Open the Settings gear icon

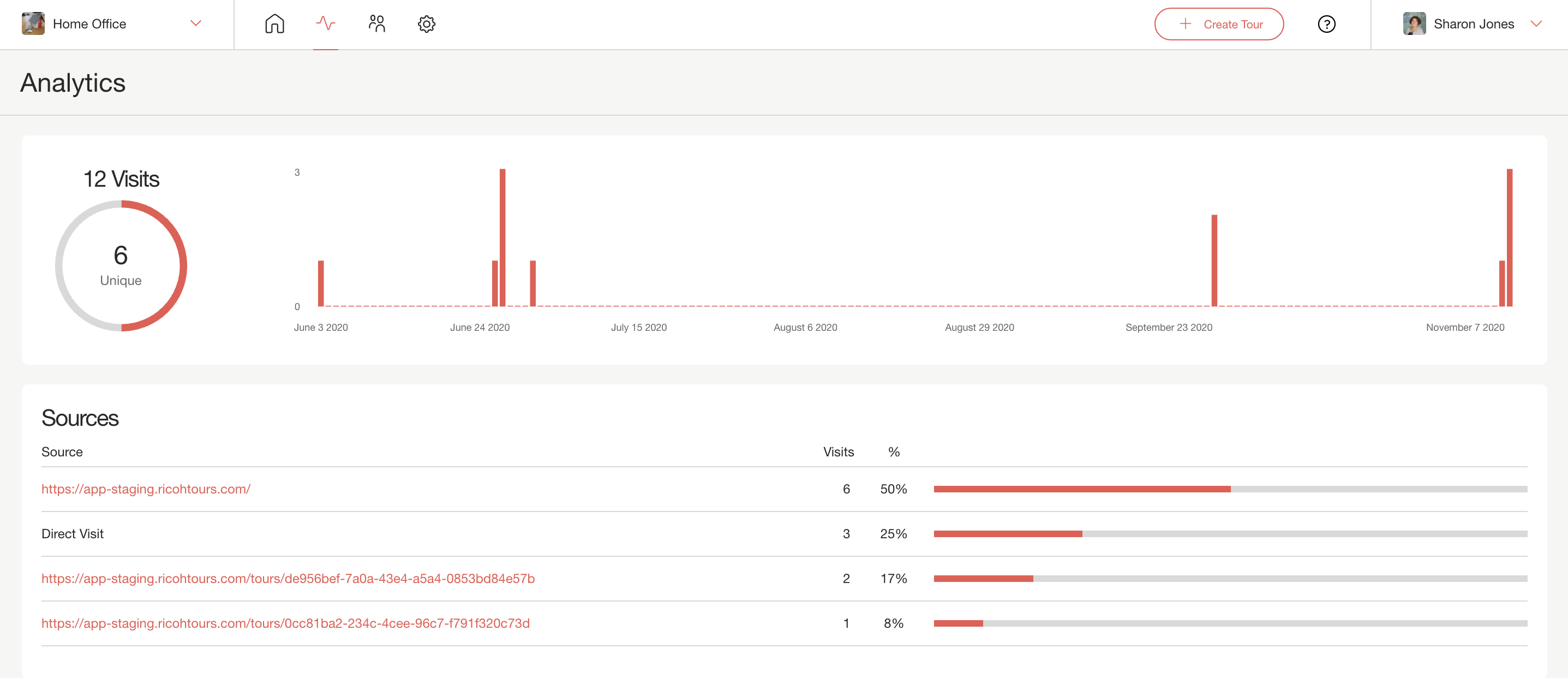[426, 24]
